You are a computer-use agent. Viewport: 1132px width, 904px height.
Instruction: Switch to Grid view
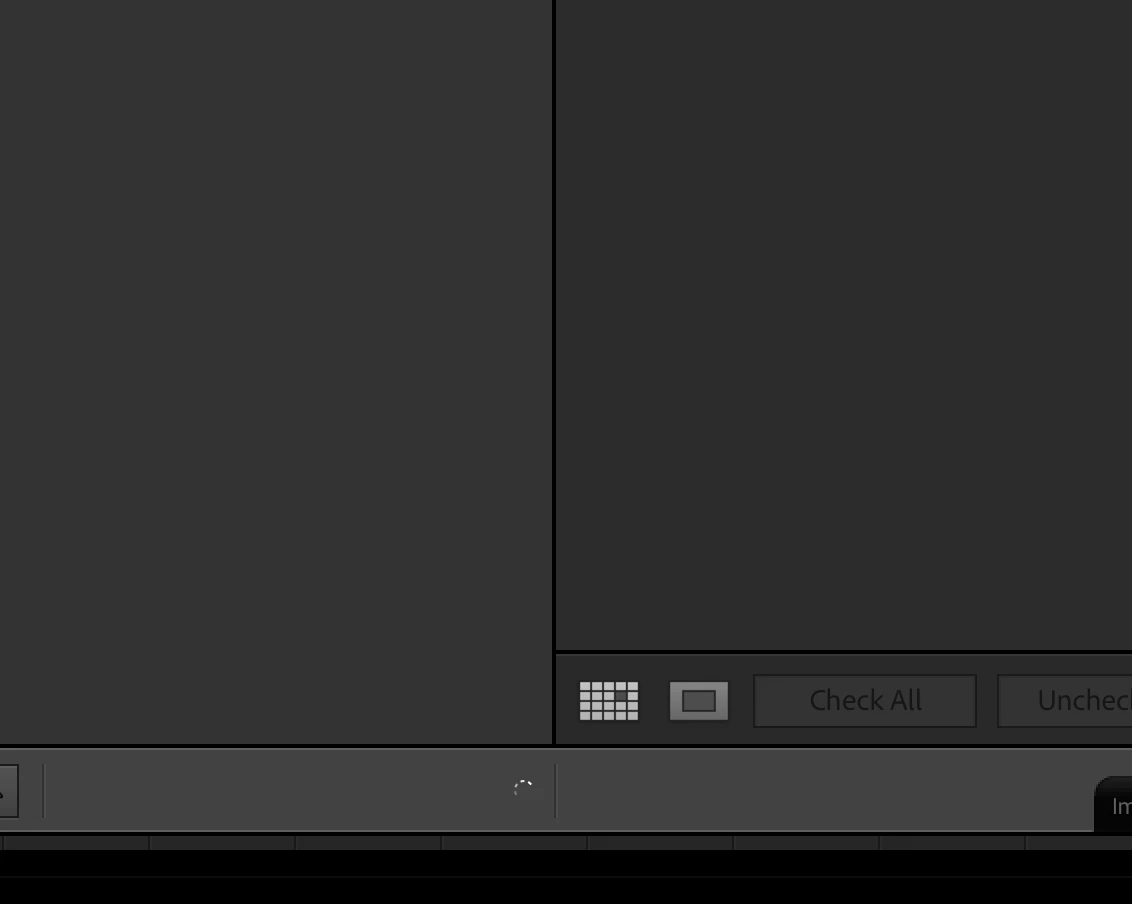click(609, 700)
